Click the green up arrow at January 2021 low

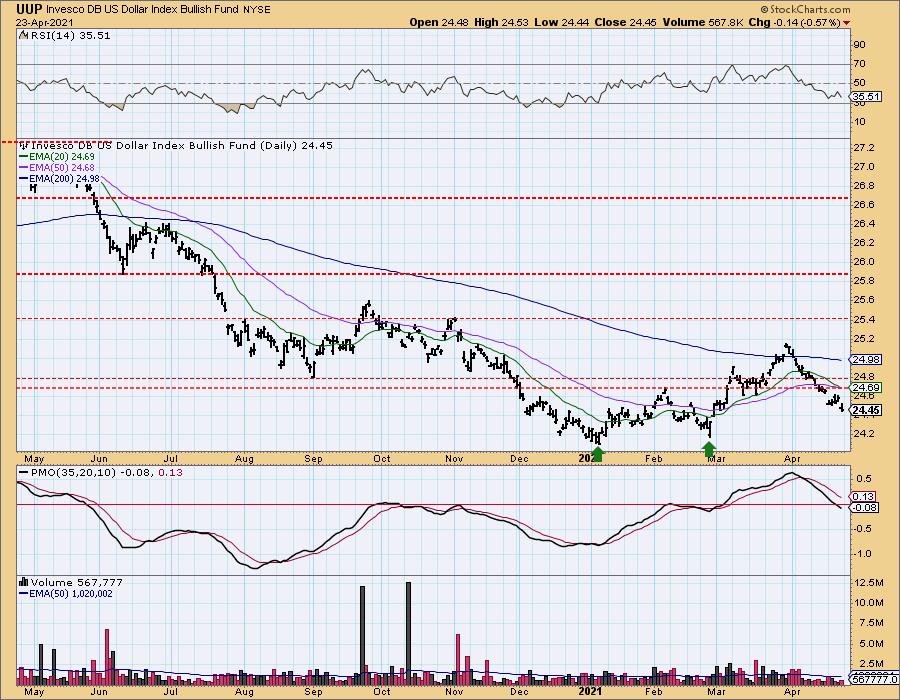click(x=598, y=454)
